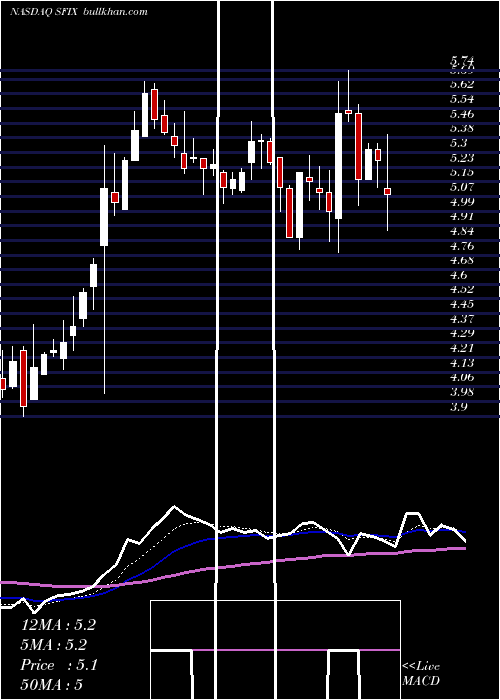Screen dimensions: 500x700
Task: Click the 4.37 price axis label
Action: pyautogui.click(x=462, y=319)
